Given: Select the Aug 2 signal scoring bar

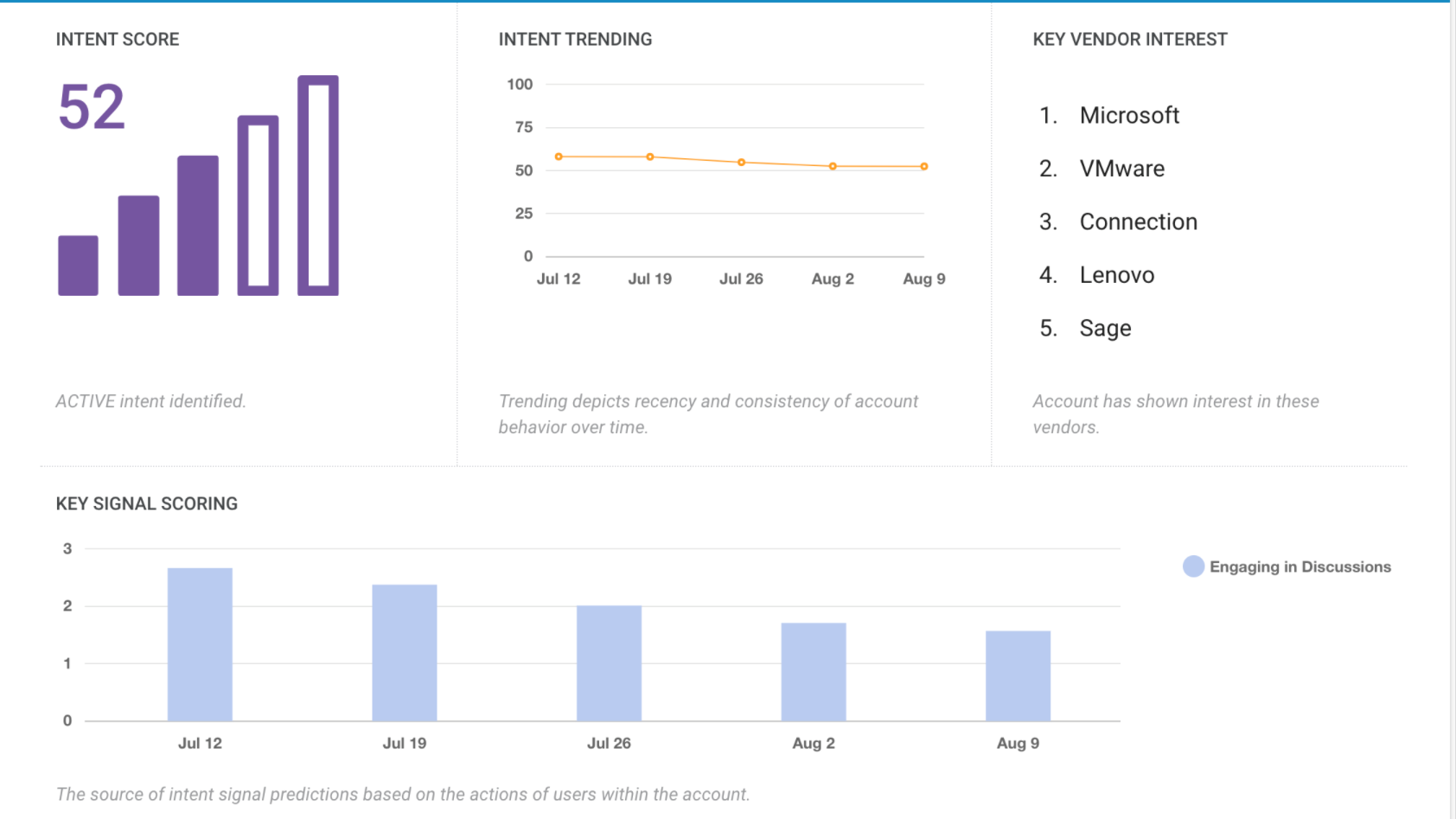Looking at the screenshot, I should coord(814,672).
